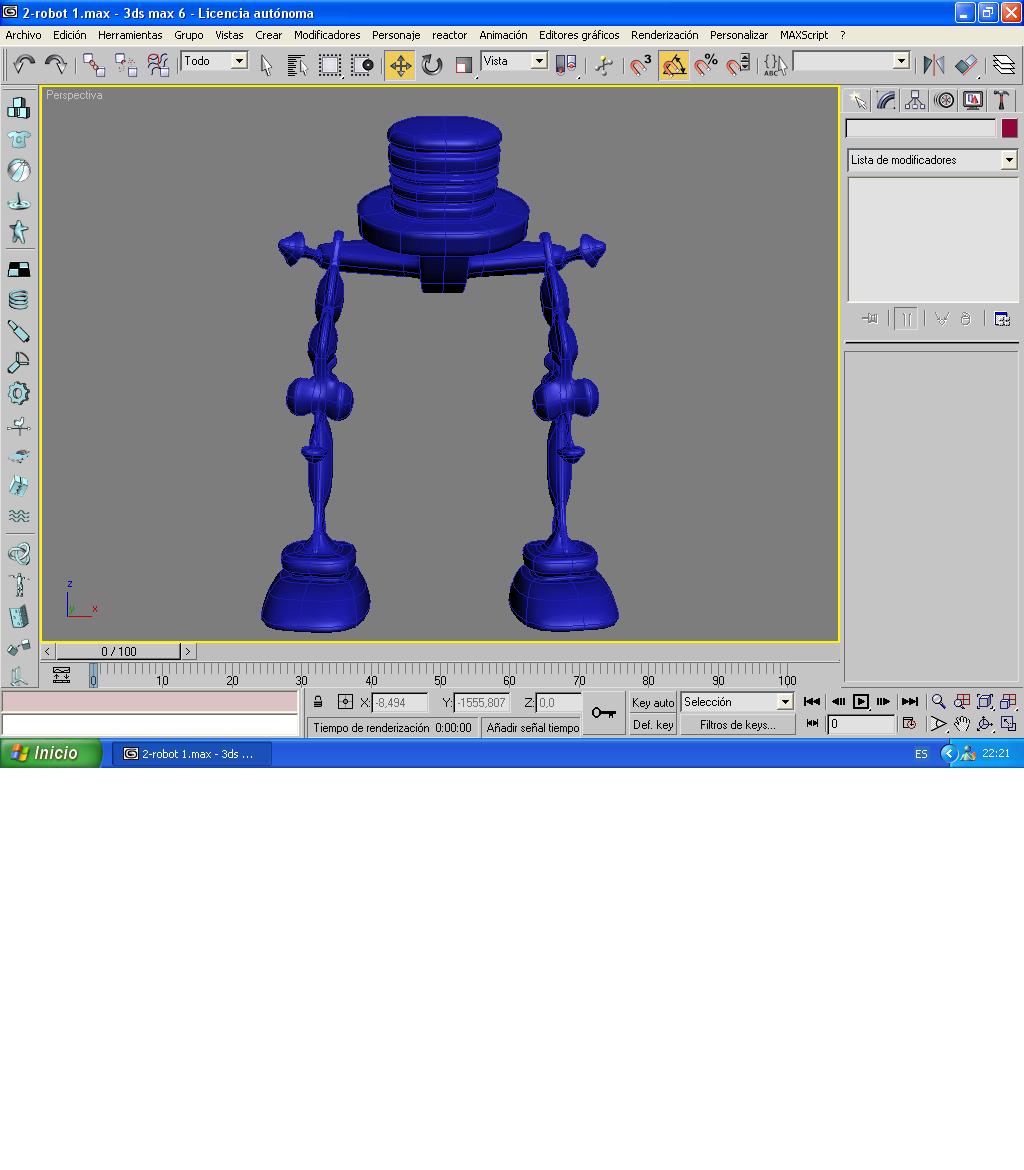Switch to the Display command panel tab
Screen dimensions: 1024x1170
973,100
